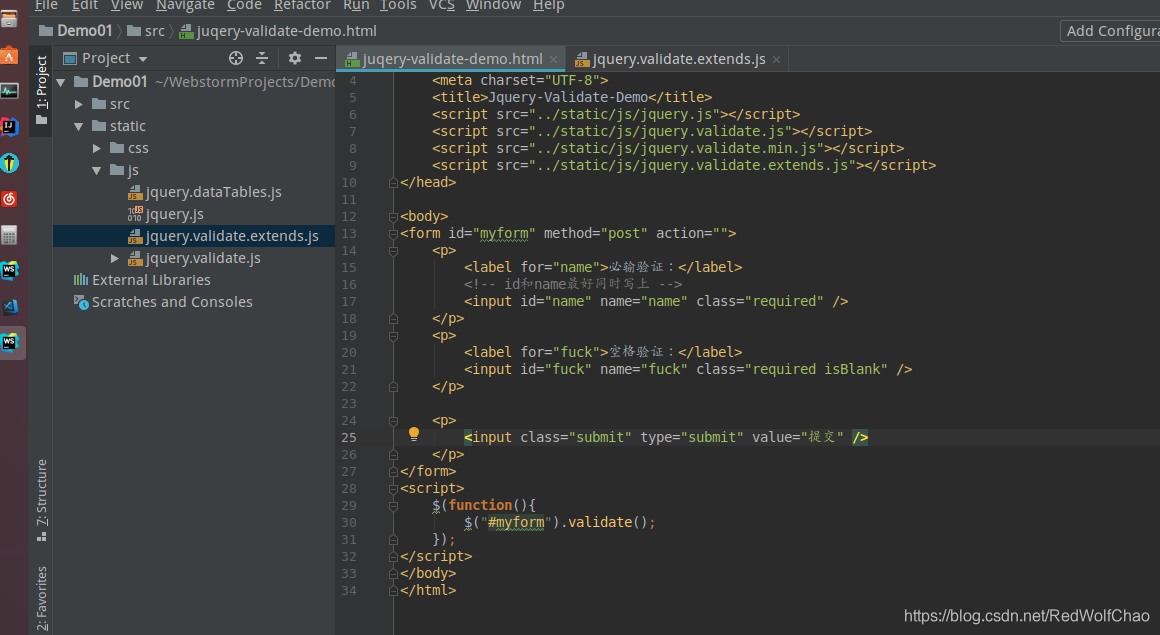Close the jquery.validate.extends.js tab
Screen dimensions: 1160x635
[776, 59]
